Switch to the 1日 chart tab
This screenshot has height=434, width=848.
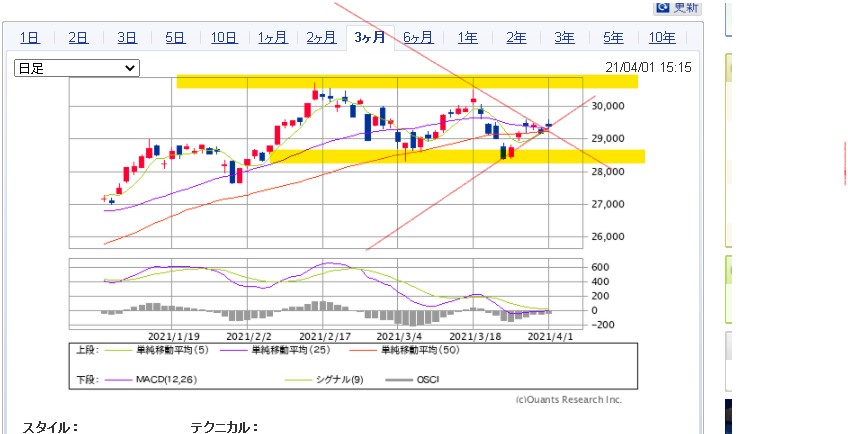coord(30,38)
